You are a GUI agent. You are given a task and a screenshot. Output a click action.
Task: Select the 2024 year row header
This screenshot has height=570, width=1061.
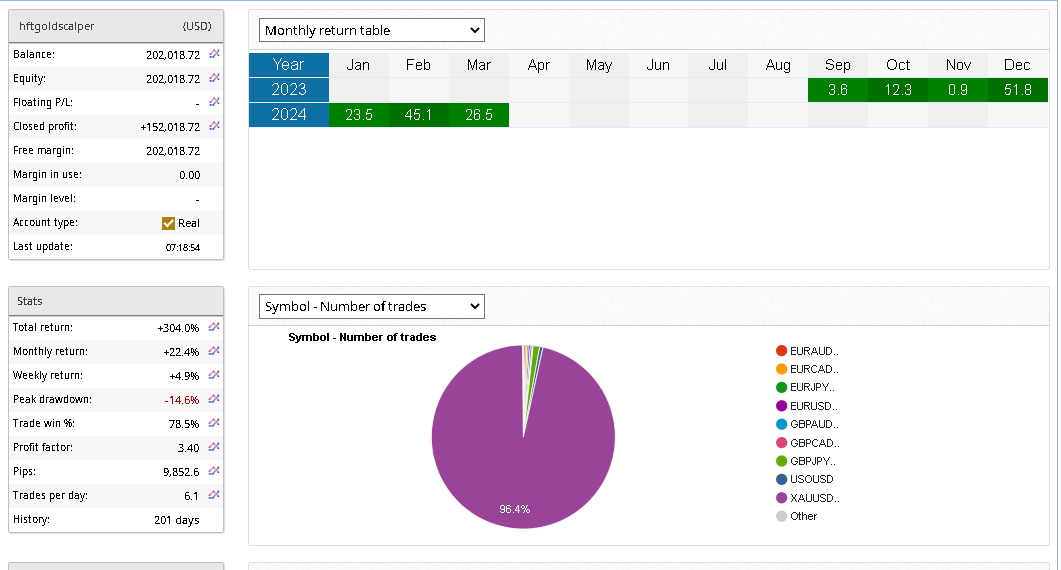coord(289,115)
